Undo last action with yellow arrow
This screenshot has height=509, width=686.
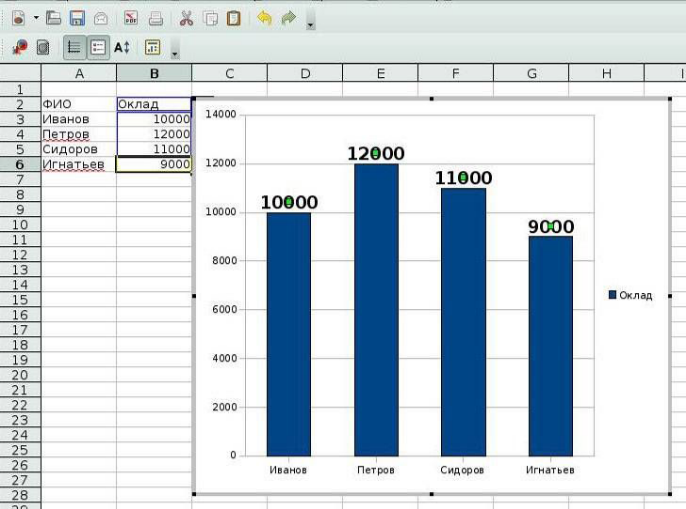[x=264, y=18]
